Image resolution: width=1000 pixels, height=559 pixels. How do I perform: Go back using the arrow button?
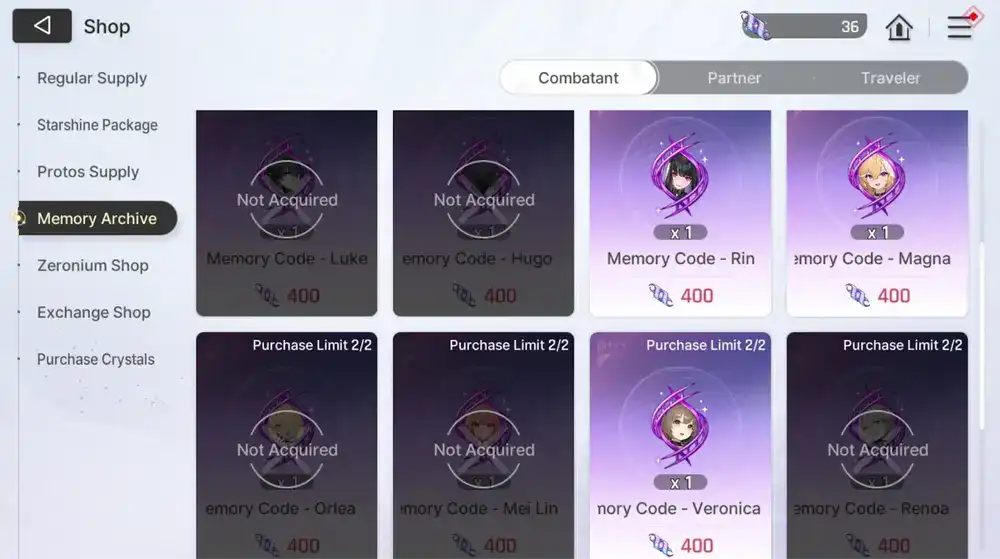coord(42,26)
